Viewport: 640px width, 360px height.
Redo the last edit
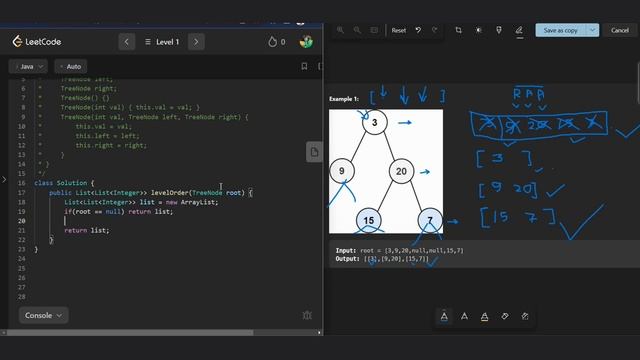pos(435,30)
